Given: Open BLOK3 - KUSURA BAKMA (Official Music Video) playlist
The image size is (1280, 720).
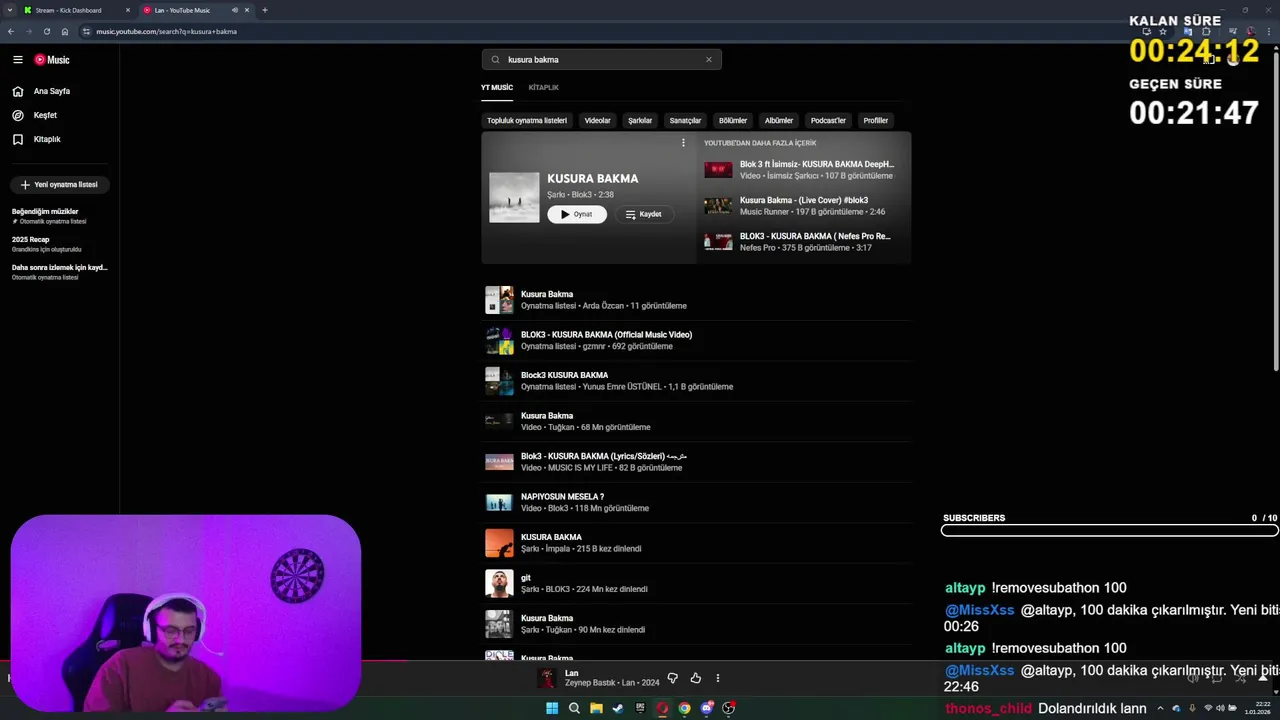Looking at the screenshot, I should pos(696,340).
